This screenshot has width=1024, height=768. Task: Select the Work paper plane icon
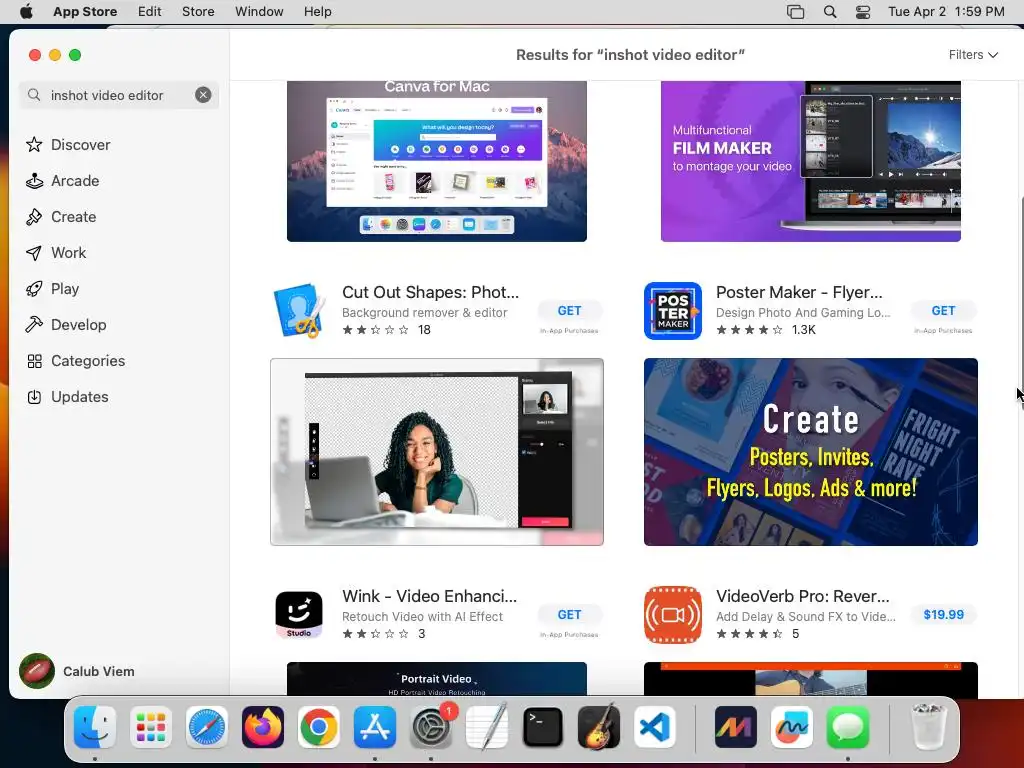tap(34, 253)
